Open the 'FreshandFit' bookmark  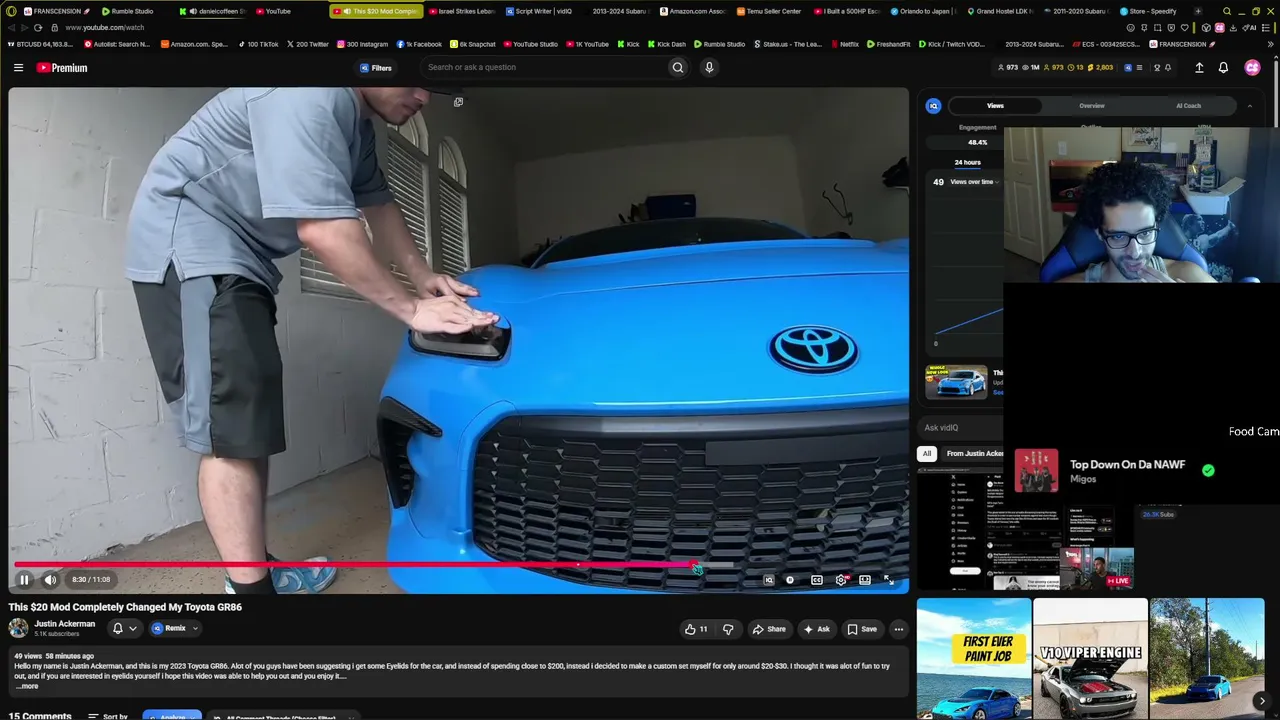(889, 44)
